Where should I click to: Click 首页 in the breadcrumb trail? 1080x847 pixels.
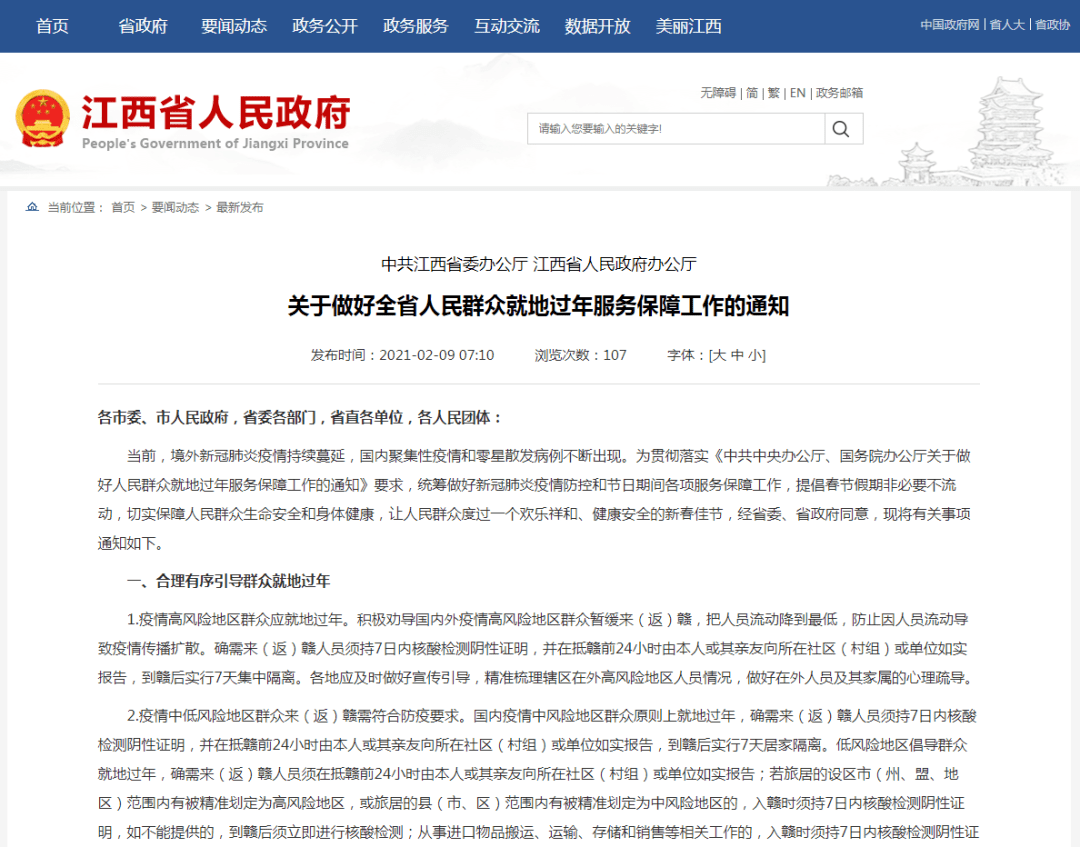pyautogui.click(x=123, y=207)
